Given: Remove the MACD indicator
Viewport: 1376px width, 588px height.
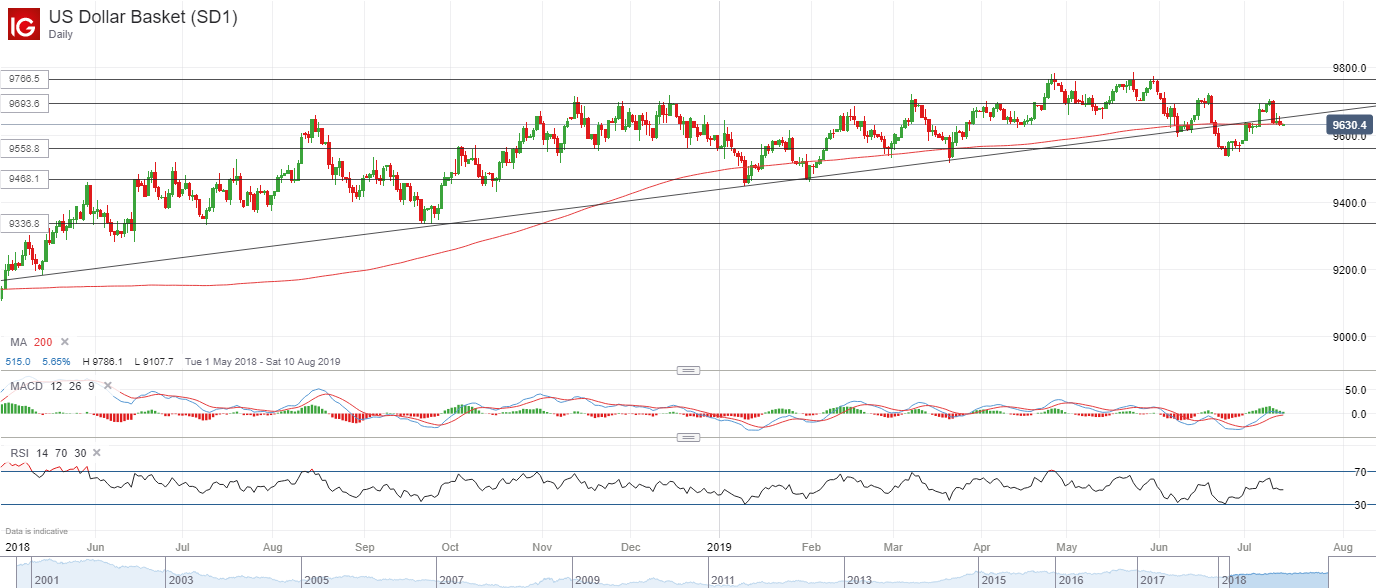Looking at the screenshot, I should click(110, 386).
